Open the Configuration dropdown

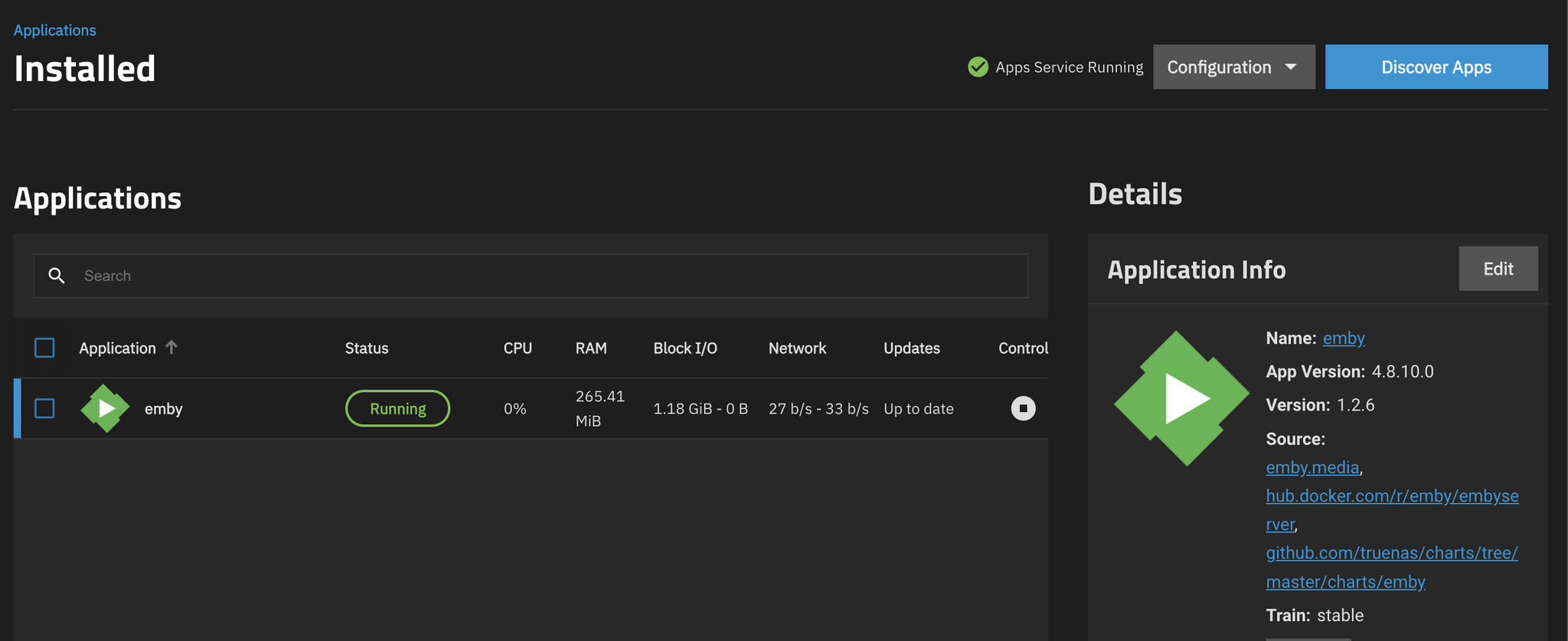pyautogui.click(x=1234, y=67)
